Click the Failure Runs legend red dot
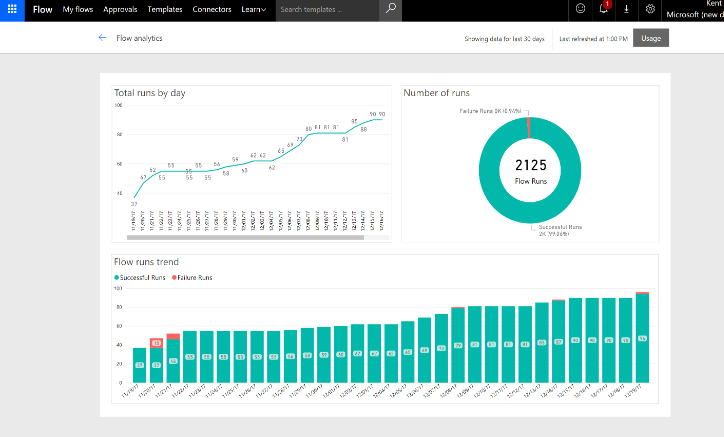 174,278
